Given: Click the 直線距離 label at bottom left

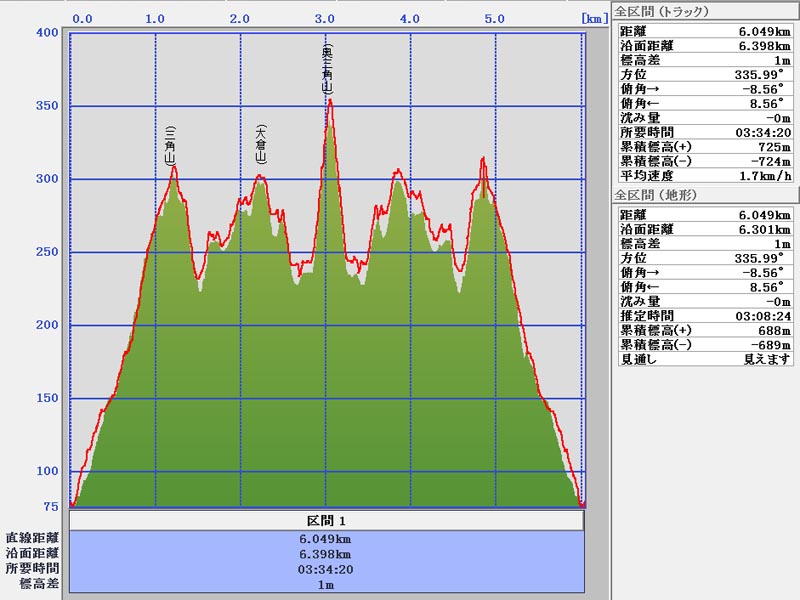Looking at the screenshot, I should click(32, 539).
